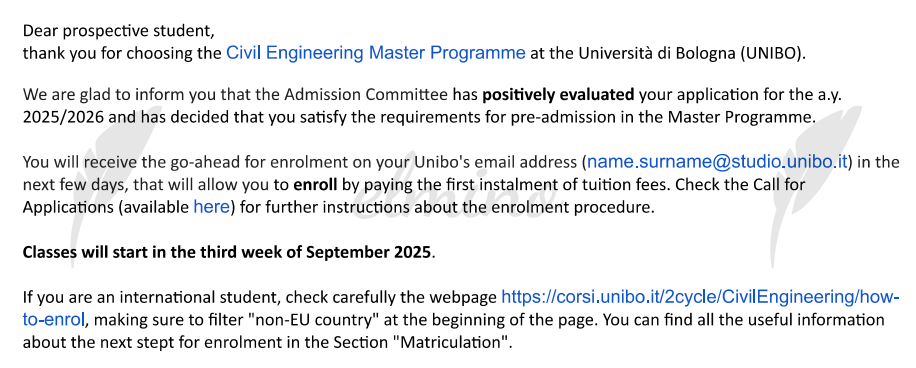Click the 'Università di Bologna' text
Image resolution: width=916 pixels, height=368 pixels.
[x=657, y=54]
